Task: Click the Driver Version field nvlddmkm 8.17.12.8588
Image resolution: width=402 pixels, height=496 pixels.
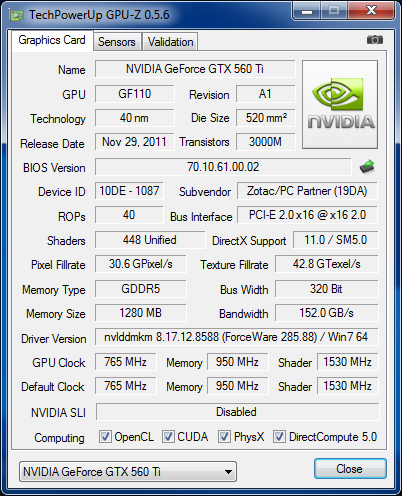Action: pos(237,337)
